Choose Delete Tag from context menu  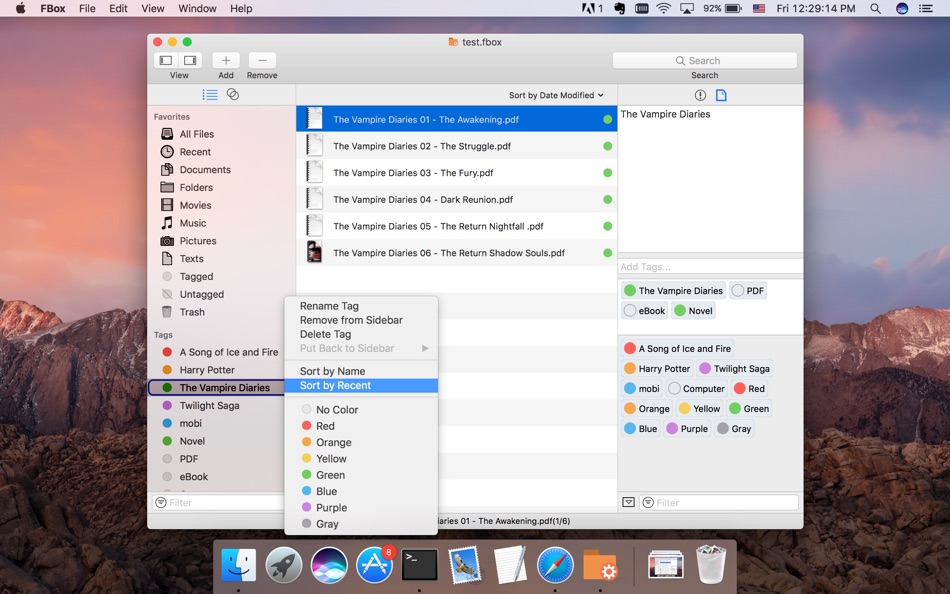[x=361, y=334]
